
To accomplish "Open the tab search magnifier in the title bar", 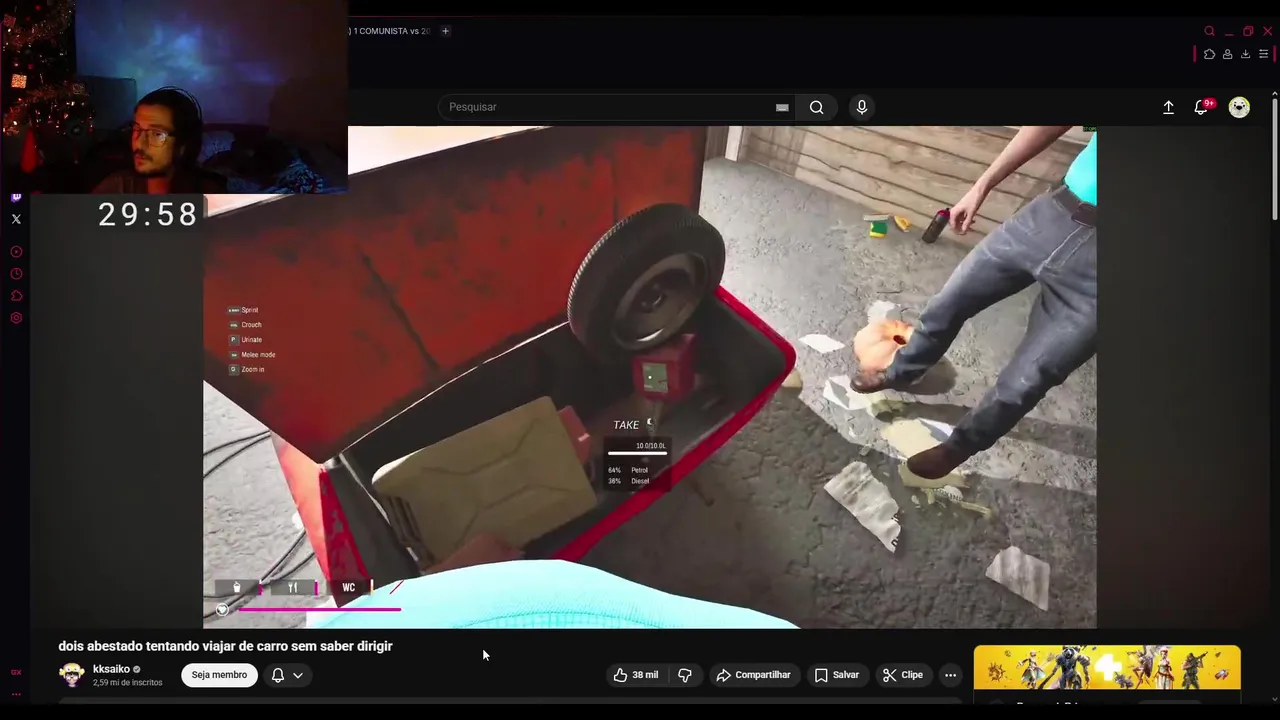I will point(1209,31).
